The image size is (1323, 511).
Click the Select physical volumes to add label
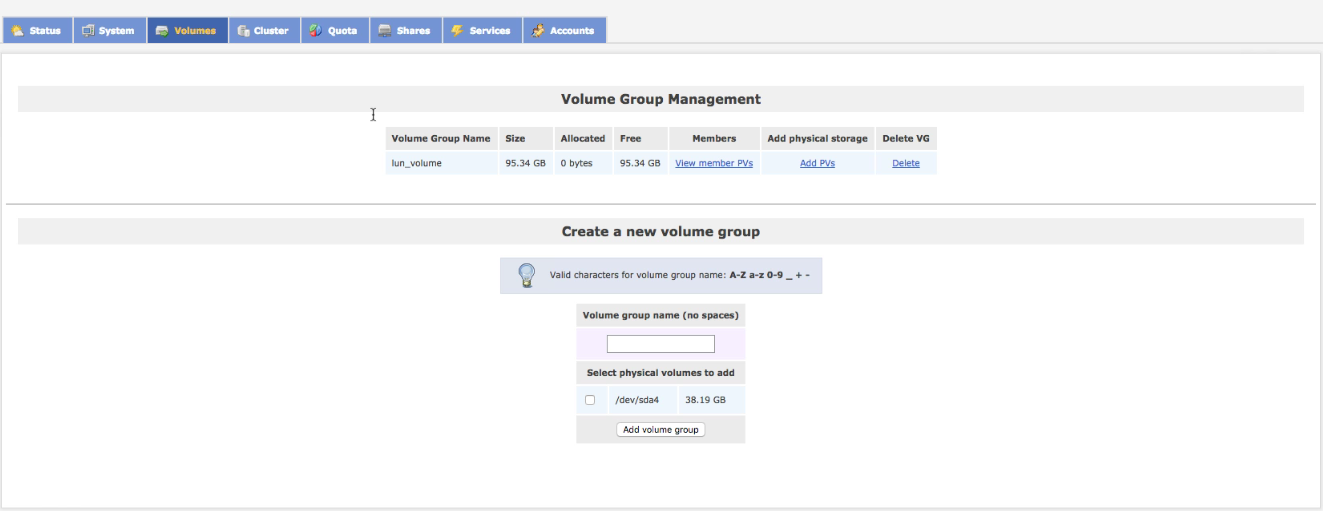point(661,373)
